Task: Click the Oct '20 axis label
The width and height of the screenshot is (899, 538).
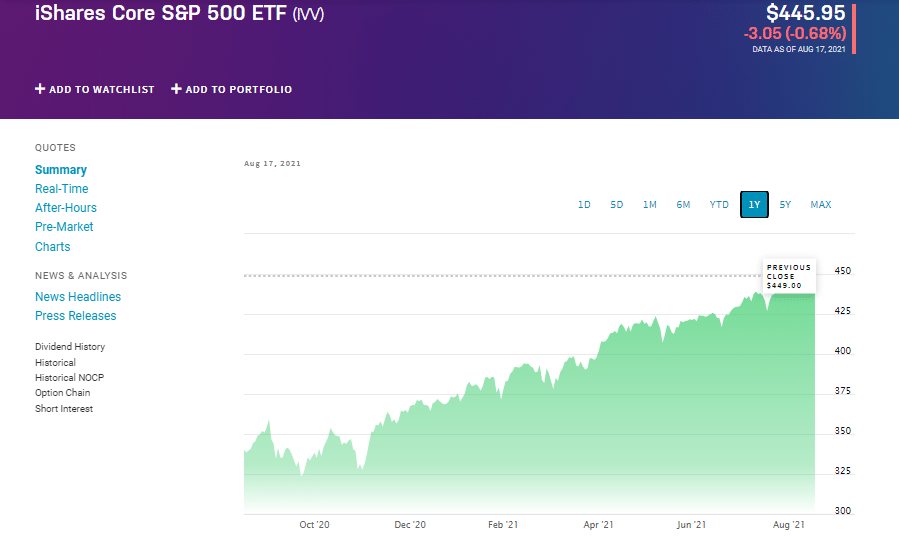Action: pos(314,524)
